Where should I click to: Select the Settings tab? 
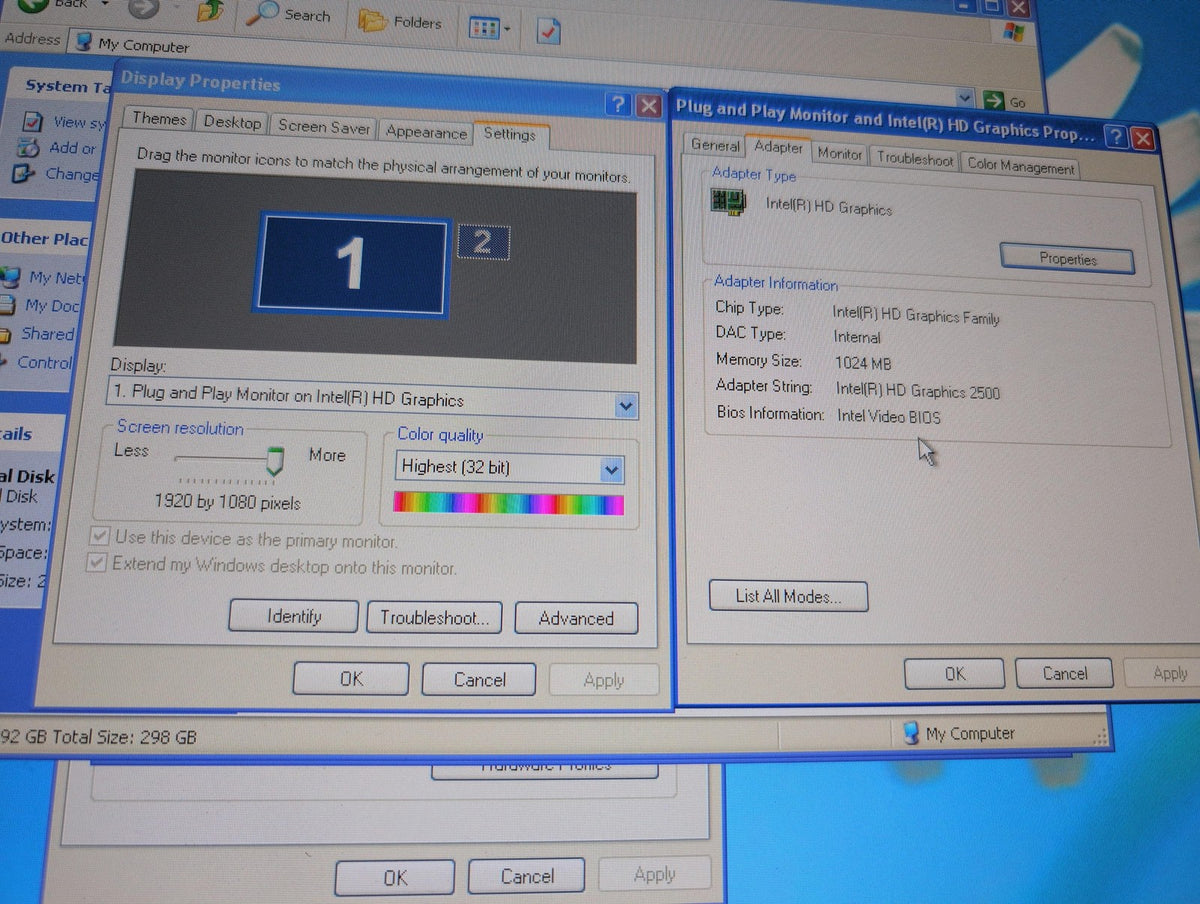[x=509, y=135]
